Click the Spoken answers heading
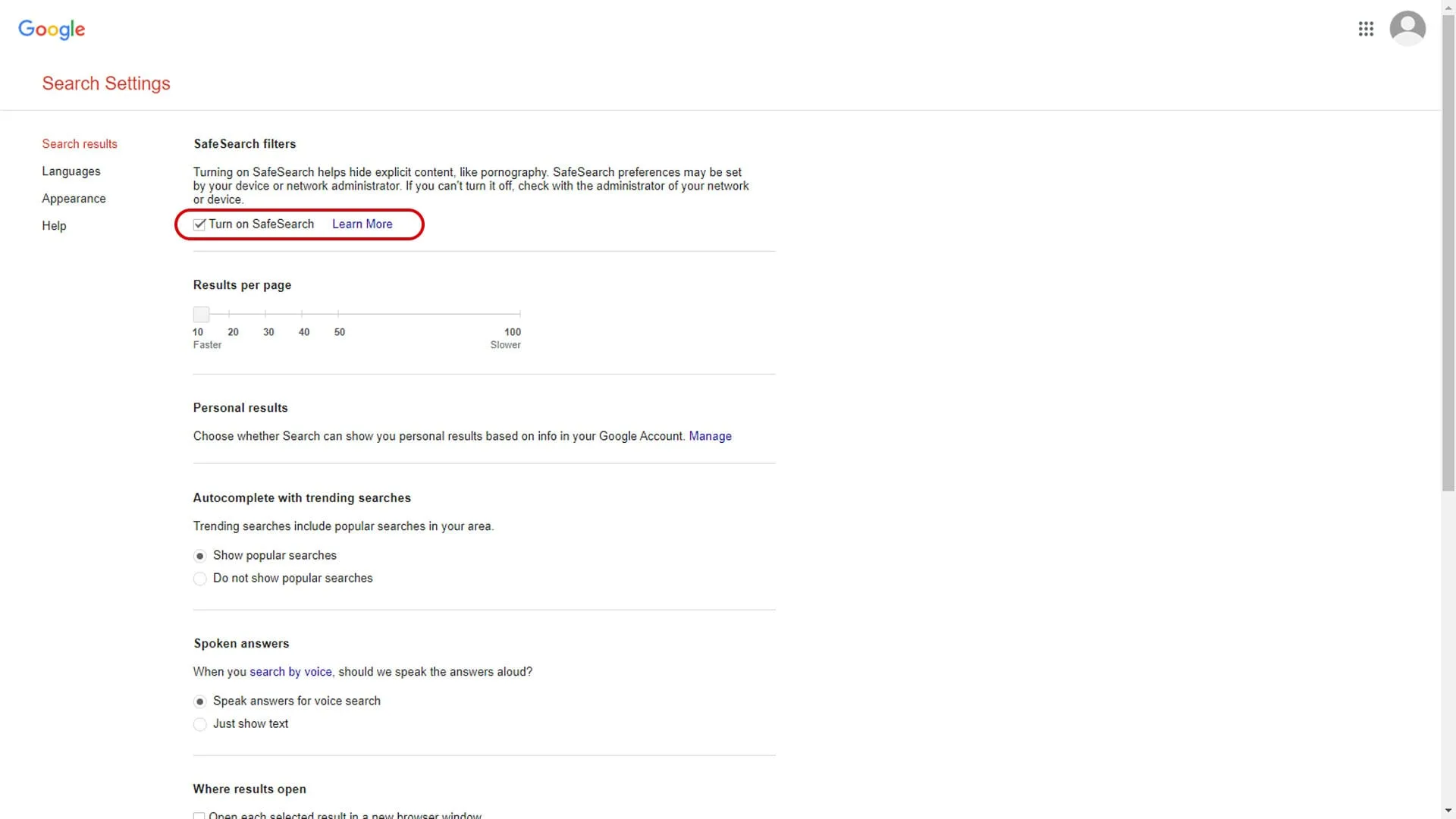 point(241,644)
